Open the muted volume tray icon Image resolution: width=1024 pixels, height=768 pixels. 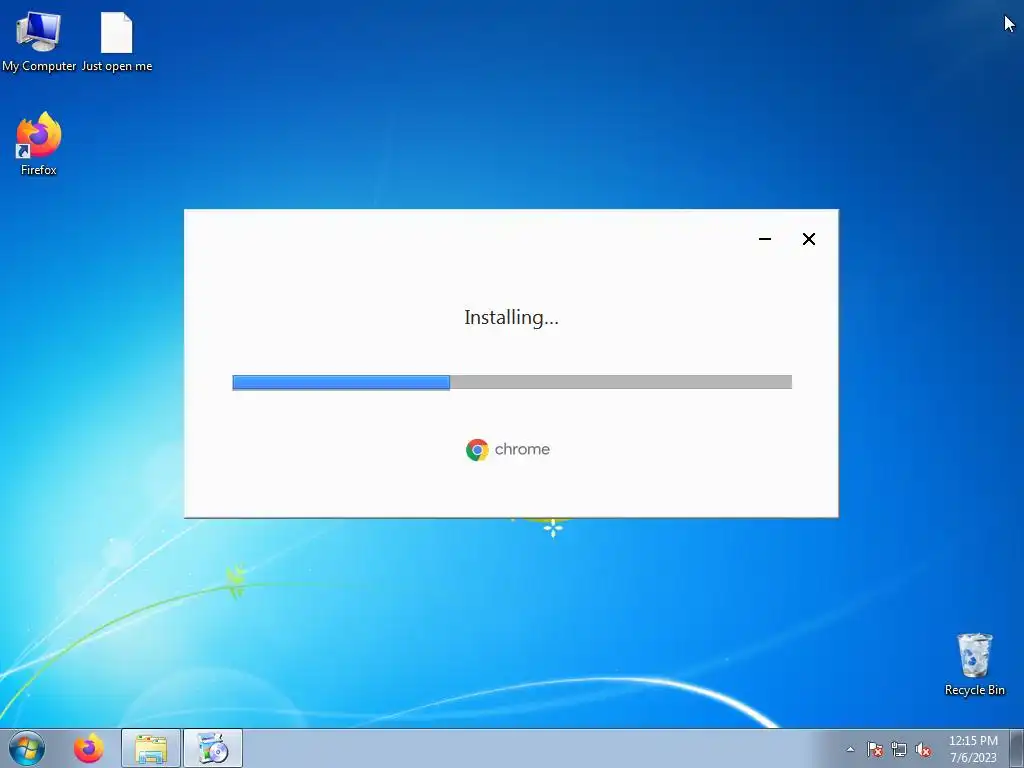pos(923,749)
